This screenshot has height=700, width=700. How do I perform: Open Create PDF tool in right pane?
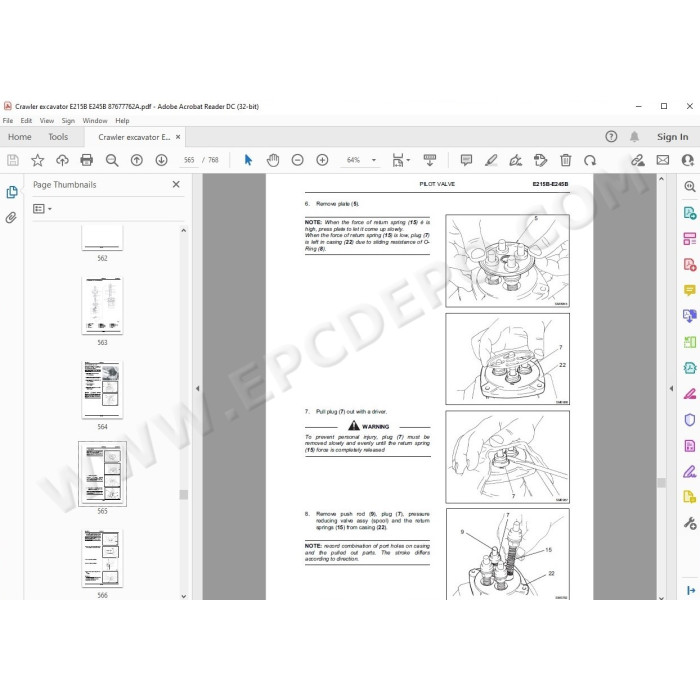pos(690,264)
